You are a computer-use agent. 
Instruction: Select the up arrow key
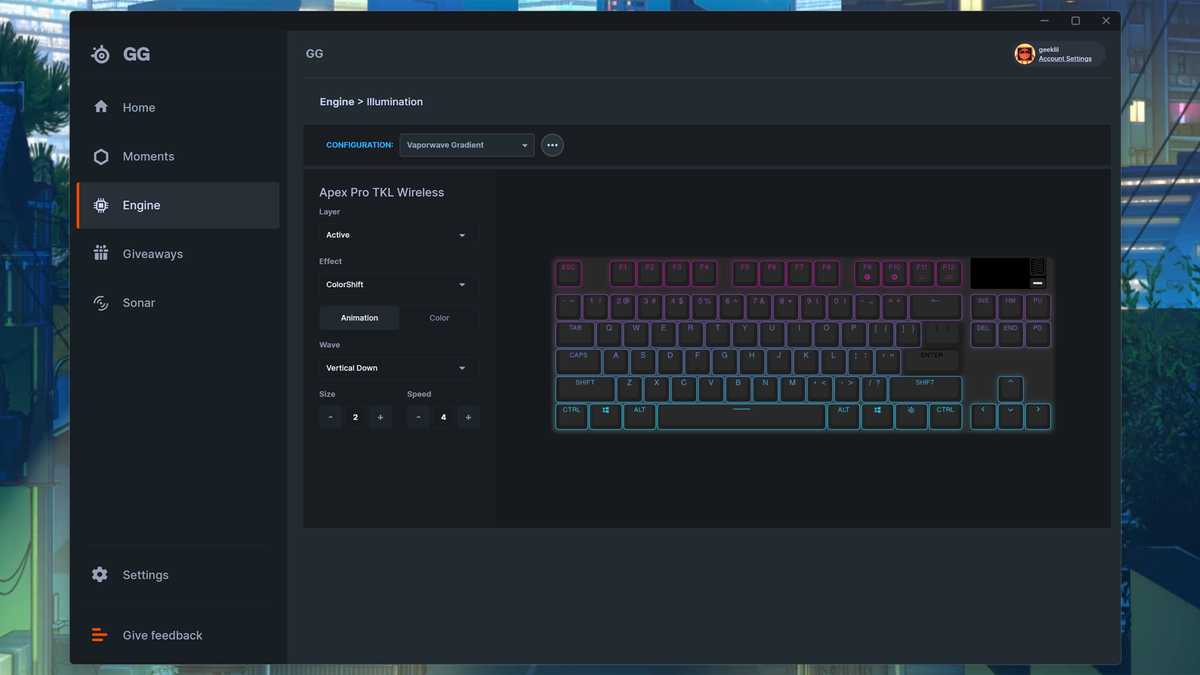click(1010, 388)
